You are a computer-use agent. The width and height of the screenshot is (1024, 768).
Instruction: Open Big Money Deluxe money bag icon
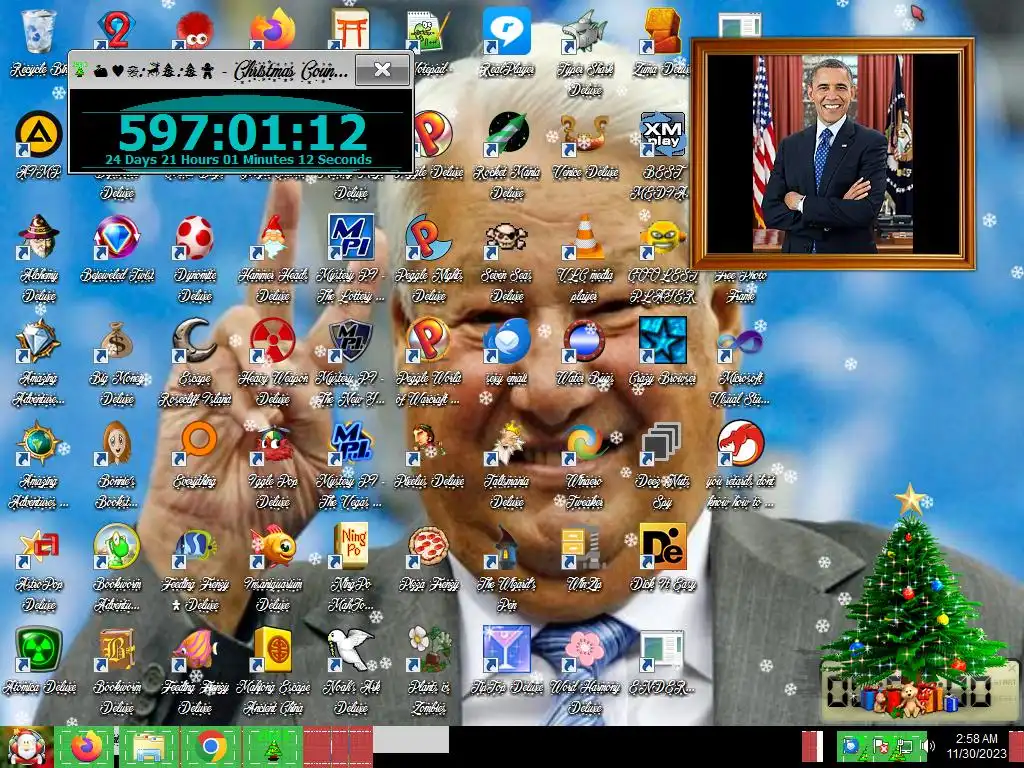[x=116, y=340]
